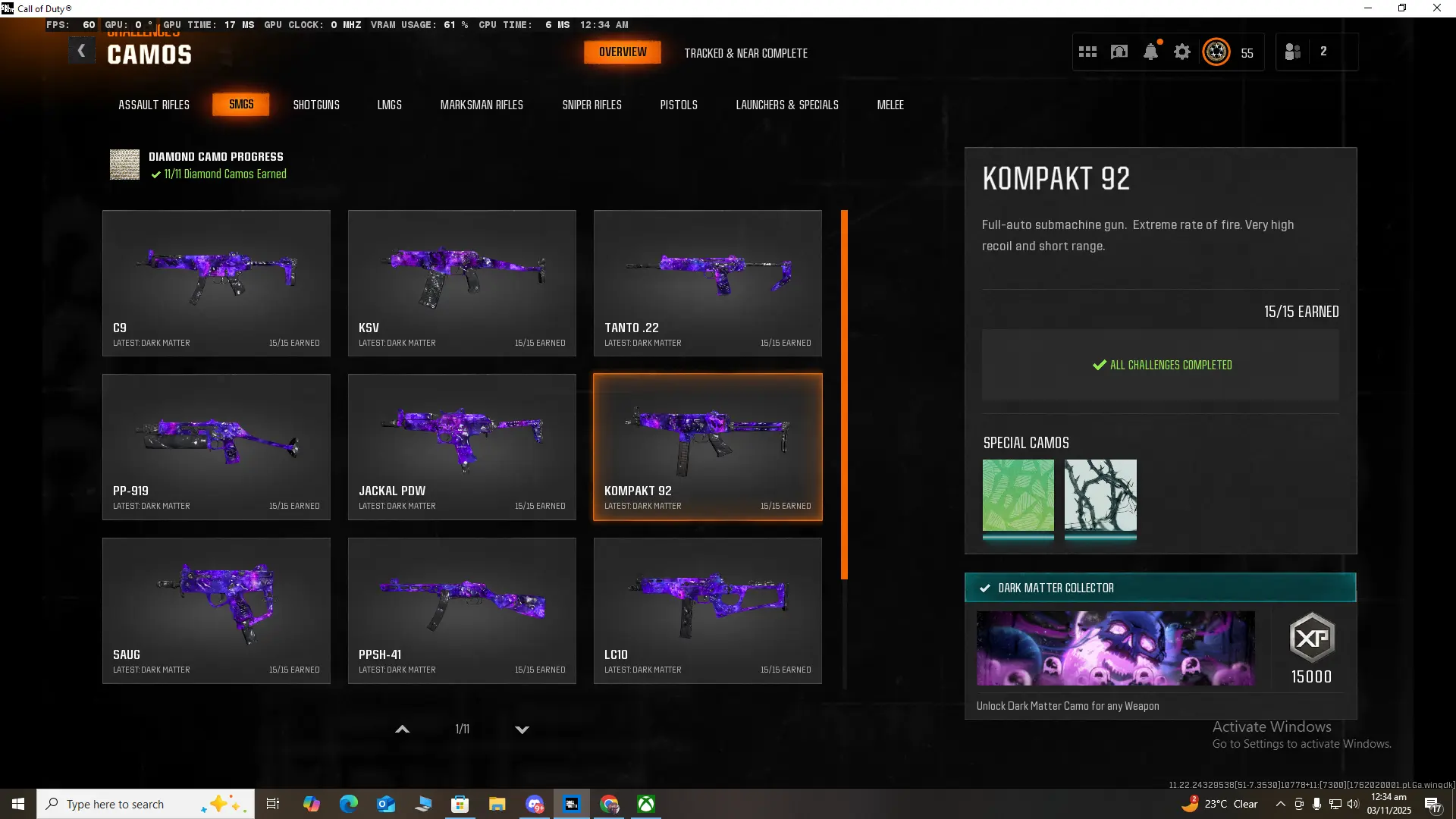1456x819 pixels.
Task: Open Tracked & Near Complete view
Action: (x=745, y=53)
